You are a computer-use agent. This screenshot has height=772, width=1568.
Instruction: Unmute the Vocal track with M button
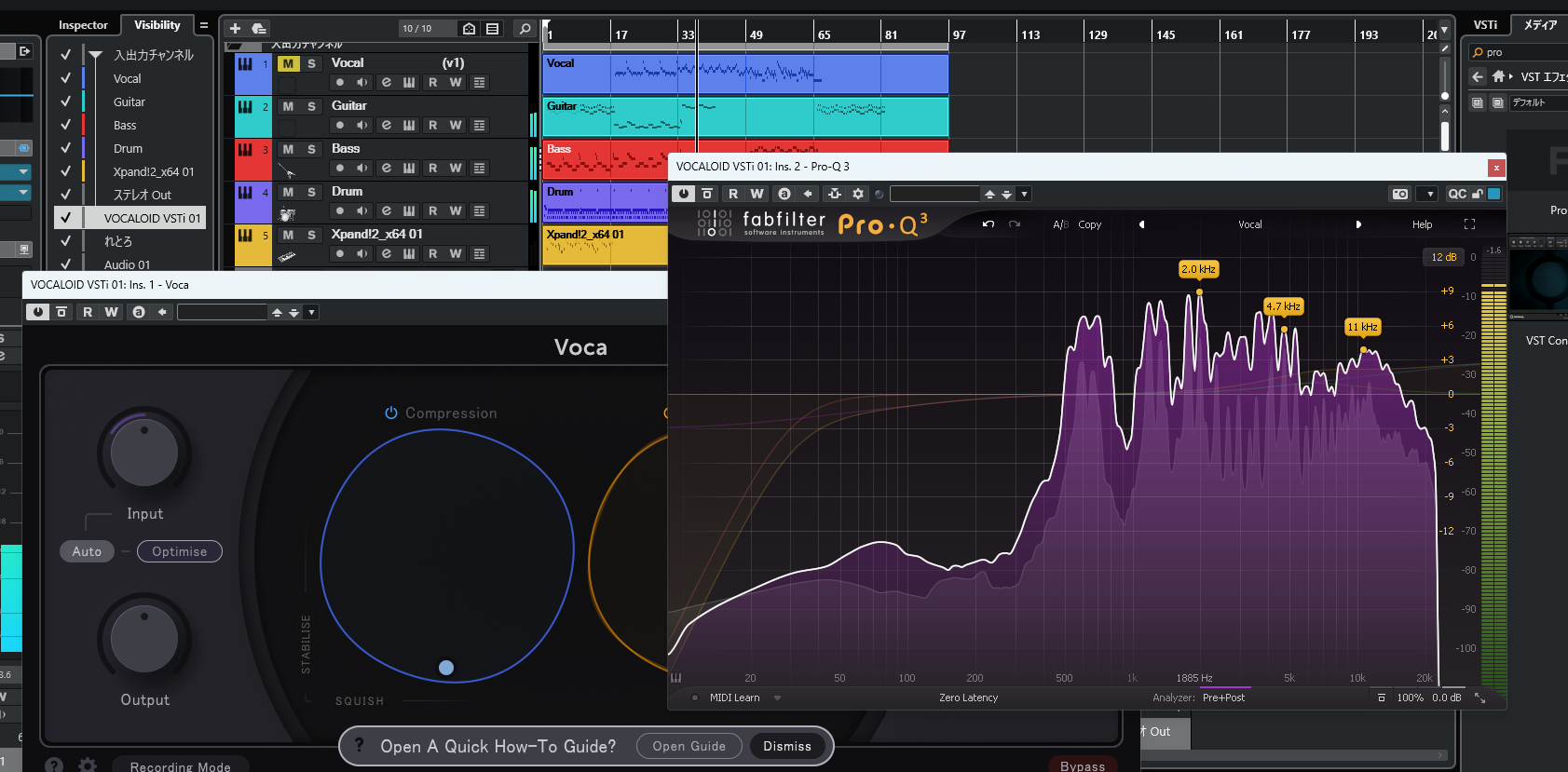288,63
